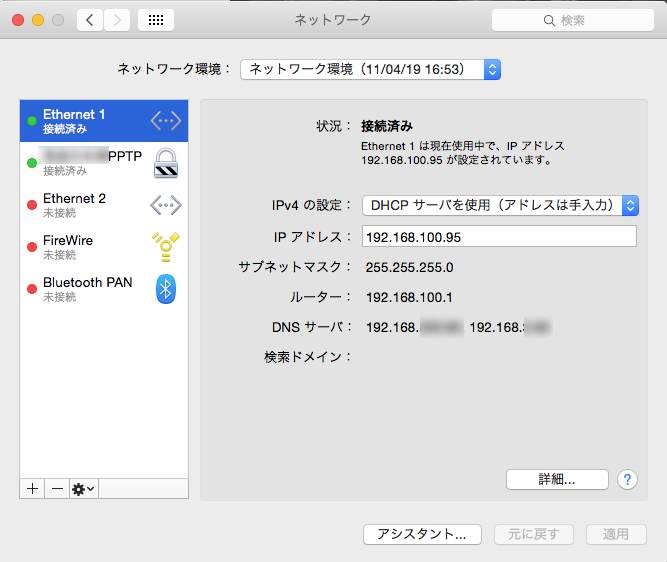Click the 詳細... button
667x562 pixels.
coord(557,479)
